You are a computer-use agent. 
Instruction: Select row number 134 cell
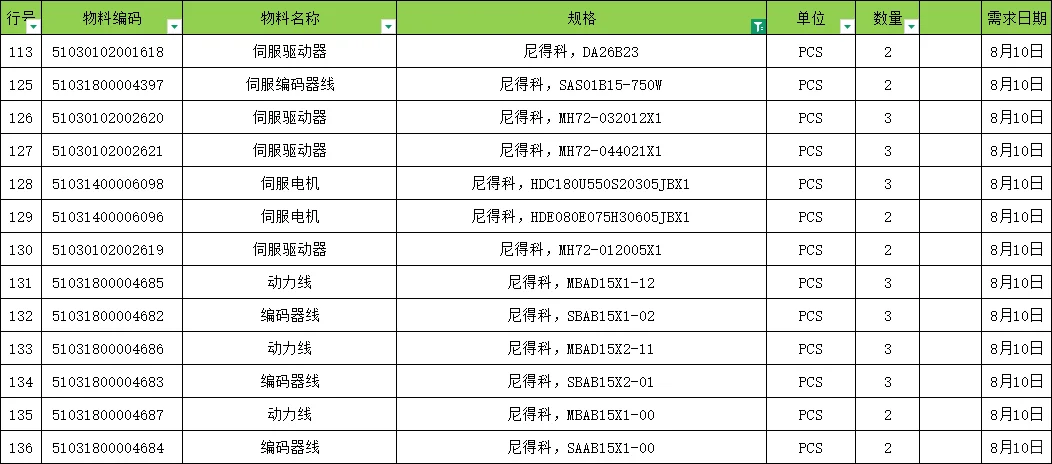click(21, 382)
